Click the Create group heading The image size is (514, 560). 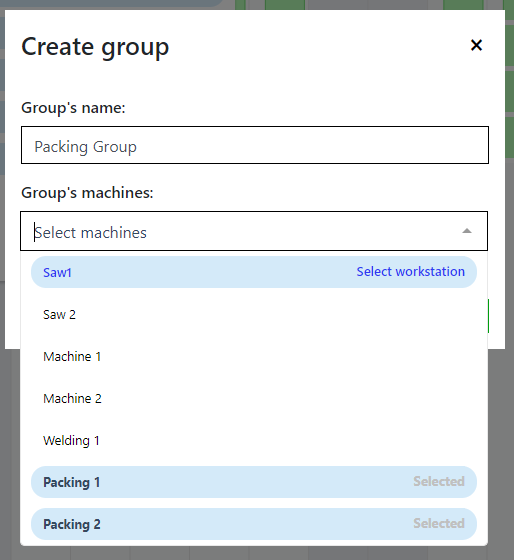tap(95, 47)
